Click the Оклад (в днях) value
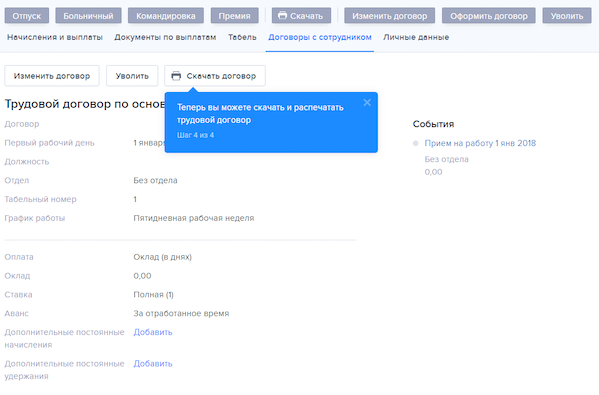 162,257
